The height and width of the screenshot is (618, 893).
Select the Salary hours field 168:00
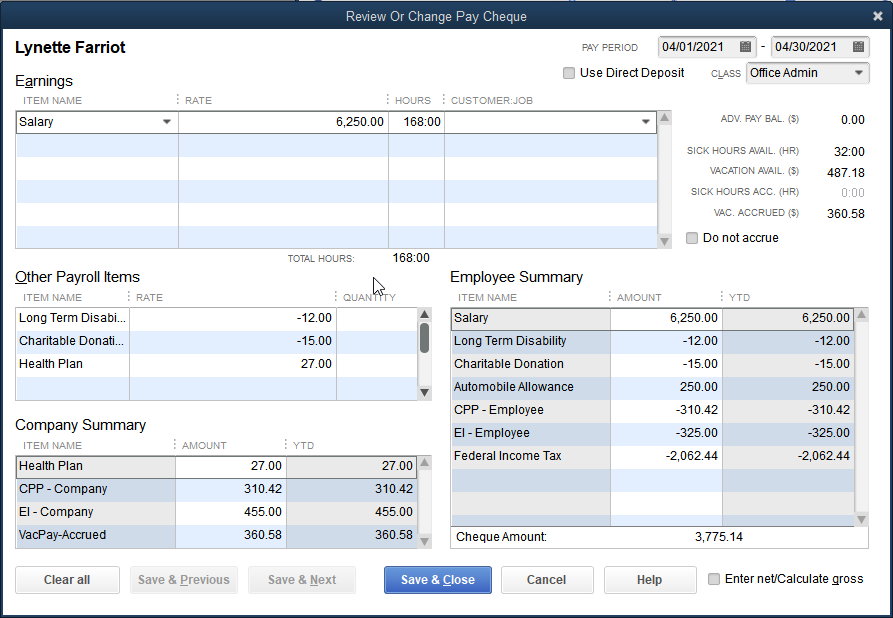(x=416, y=122)
